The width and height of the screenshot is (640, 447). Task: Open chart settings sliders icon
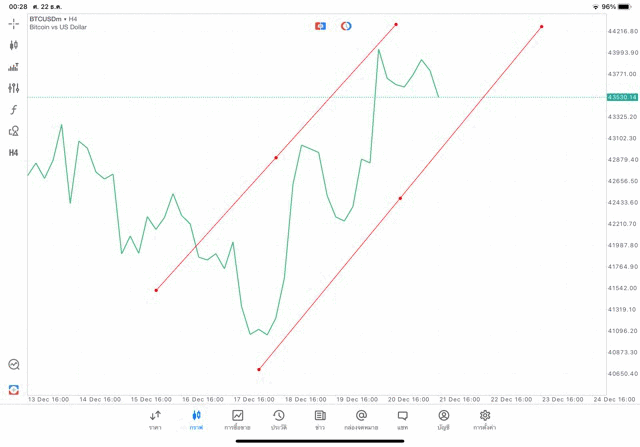point(14,88)
